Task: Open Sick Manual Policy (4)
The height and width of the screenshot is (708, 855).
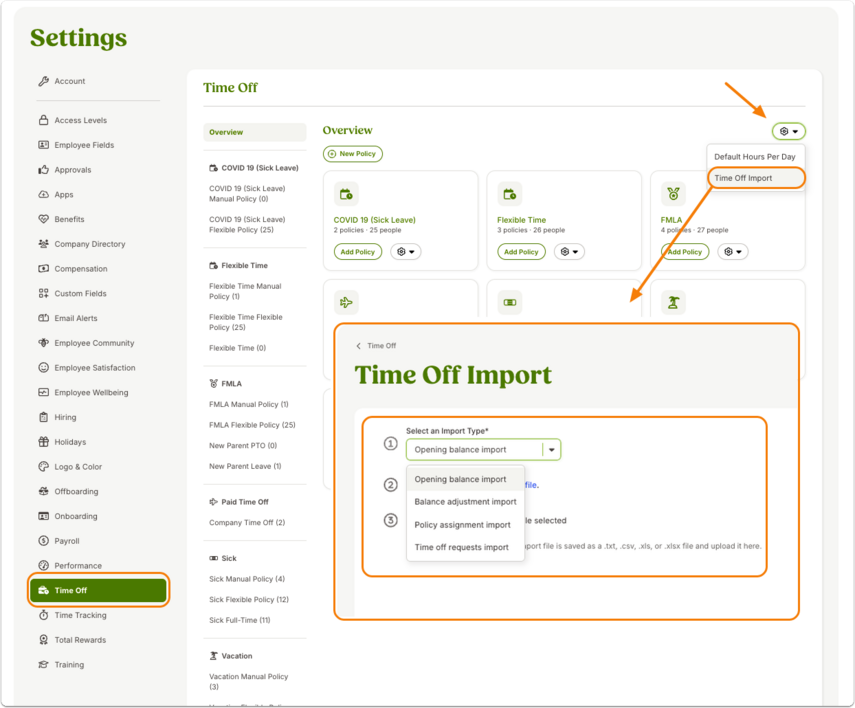Action: click(x=247, y=579)
